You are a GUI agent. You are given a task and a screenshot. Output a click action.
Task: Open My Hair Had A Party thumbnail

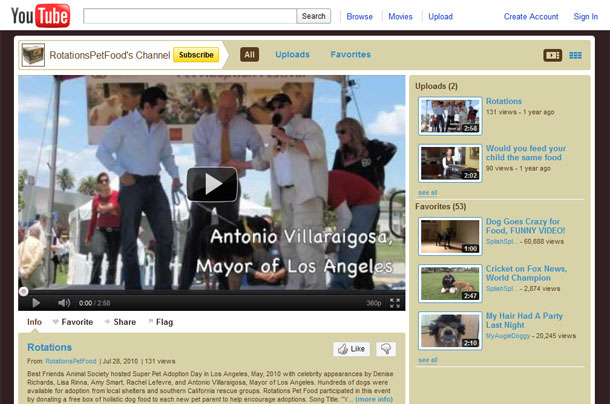tap(450, 330)
